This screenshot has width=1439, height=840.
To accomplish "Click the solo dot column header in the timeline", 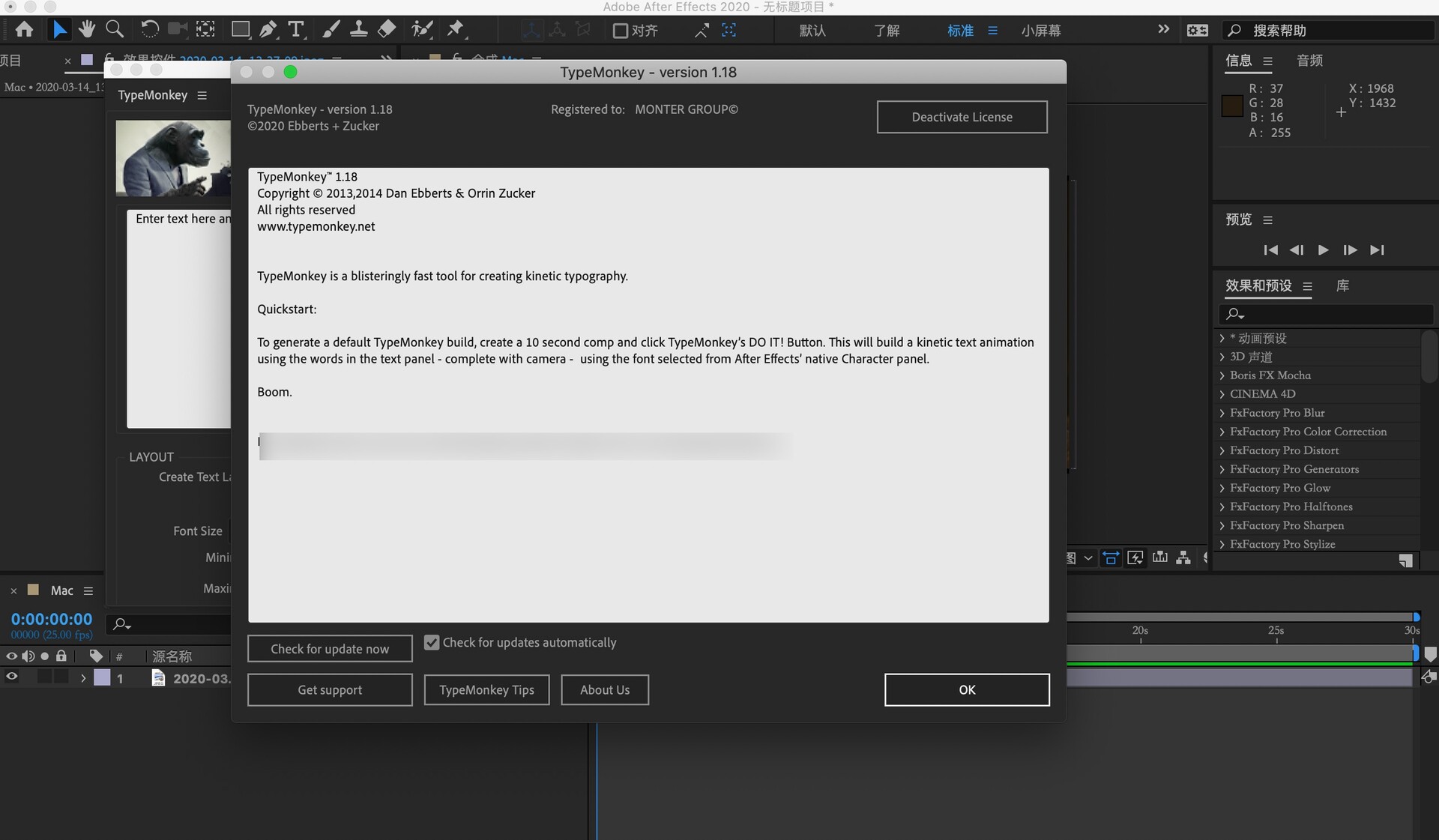I will (x=45, y=656).
